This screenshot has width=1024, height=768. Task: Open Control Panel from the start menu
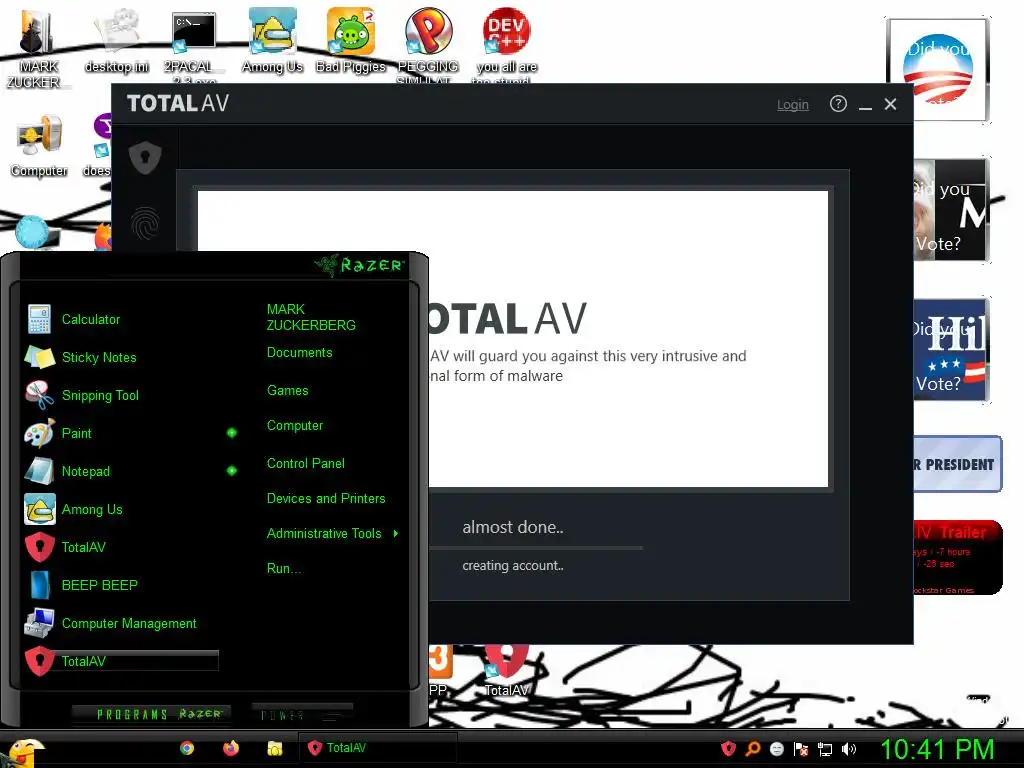pos(306,464)
